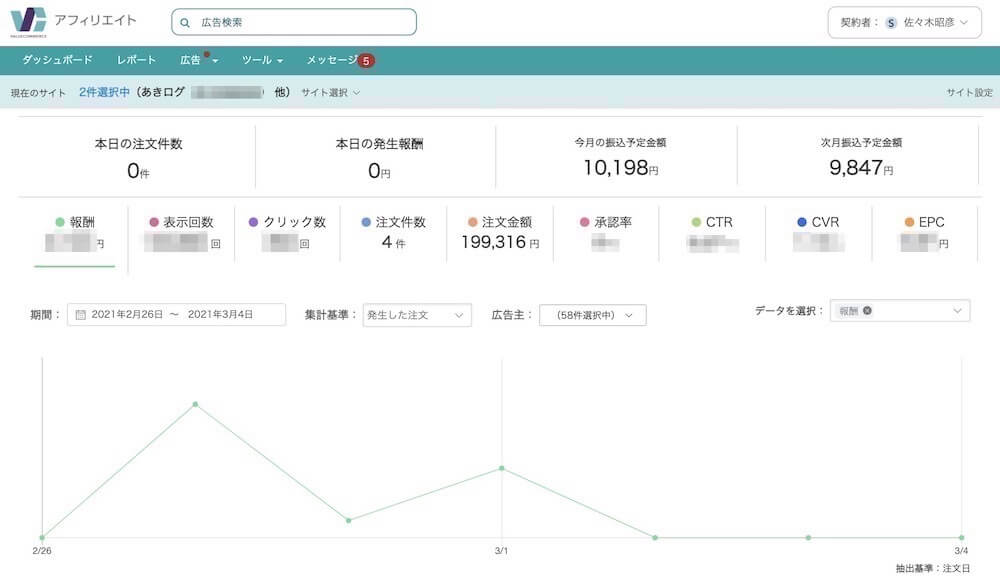Toggle the 注文件数 metric

(393, 223)
